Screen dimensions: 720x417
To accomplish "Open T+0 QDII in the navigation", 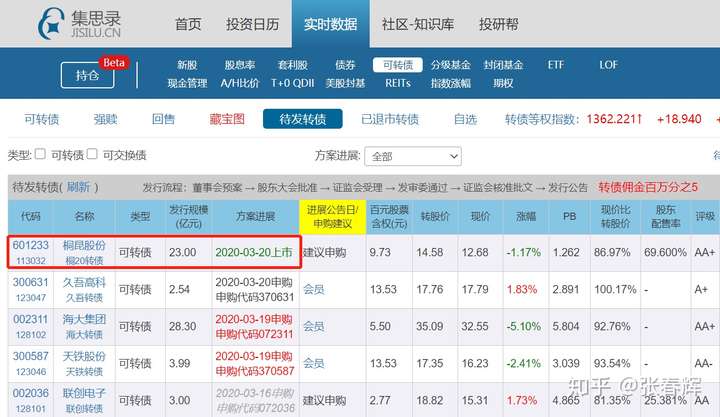I will click(292, 83).
